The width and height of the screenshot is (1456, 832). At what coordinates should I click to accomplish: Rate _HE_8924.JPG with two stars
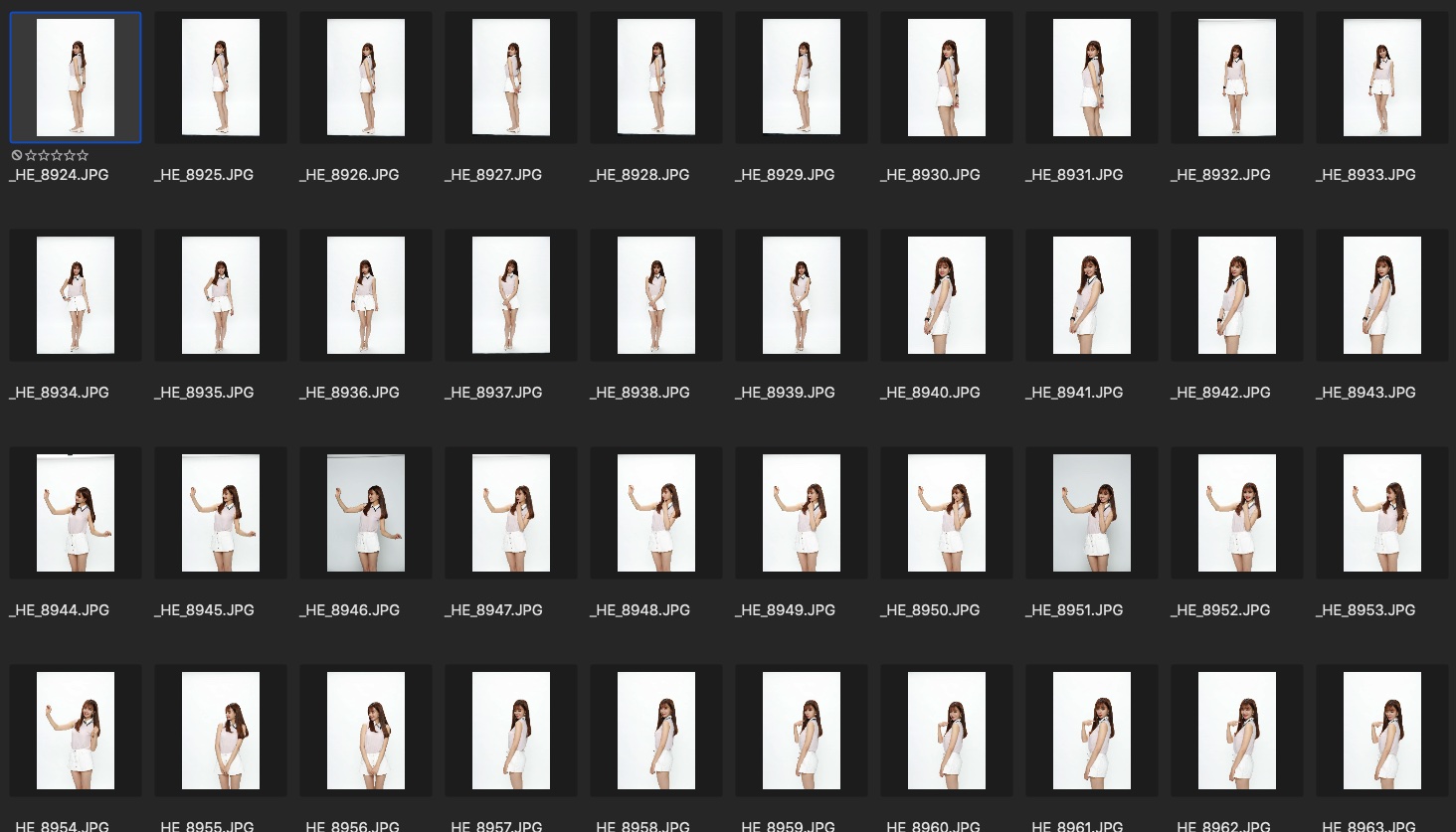coord(44,155)
